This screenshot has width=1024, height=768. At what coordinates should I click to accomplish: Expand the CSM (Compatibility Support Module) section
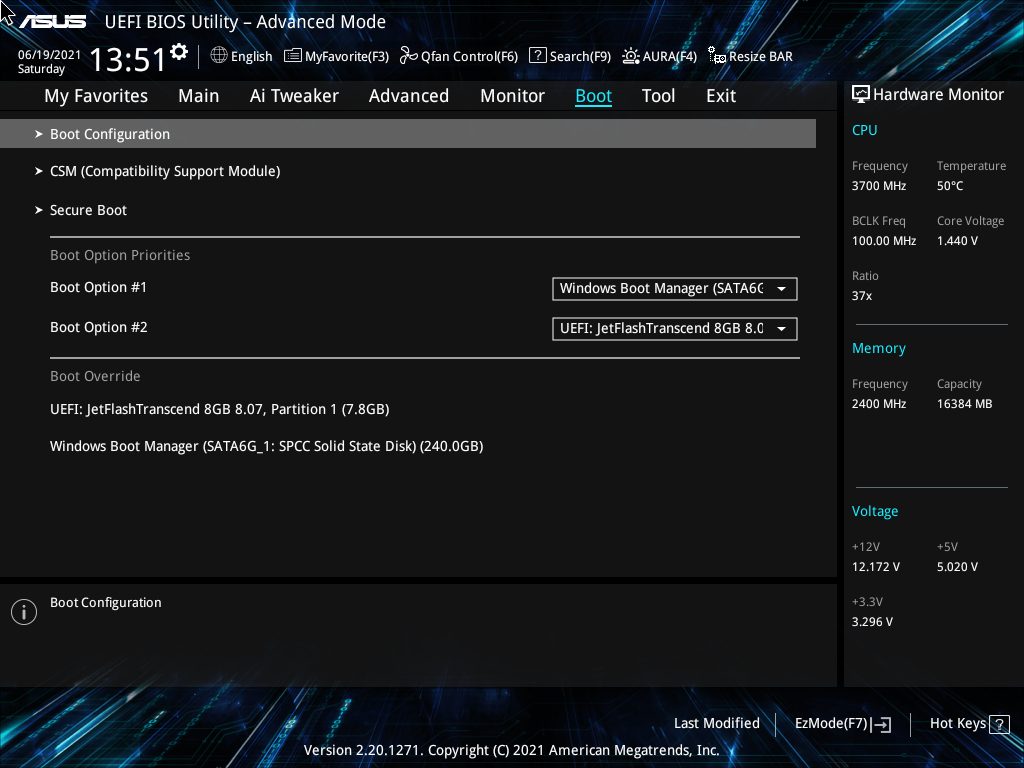coord(165,171)
